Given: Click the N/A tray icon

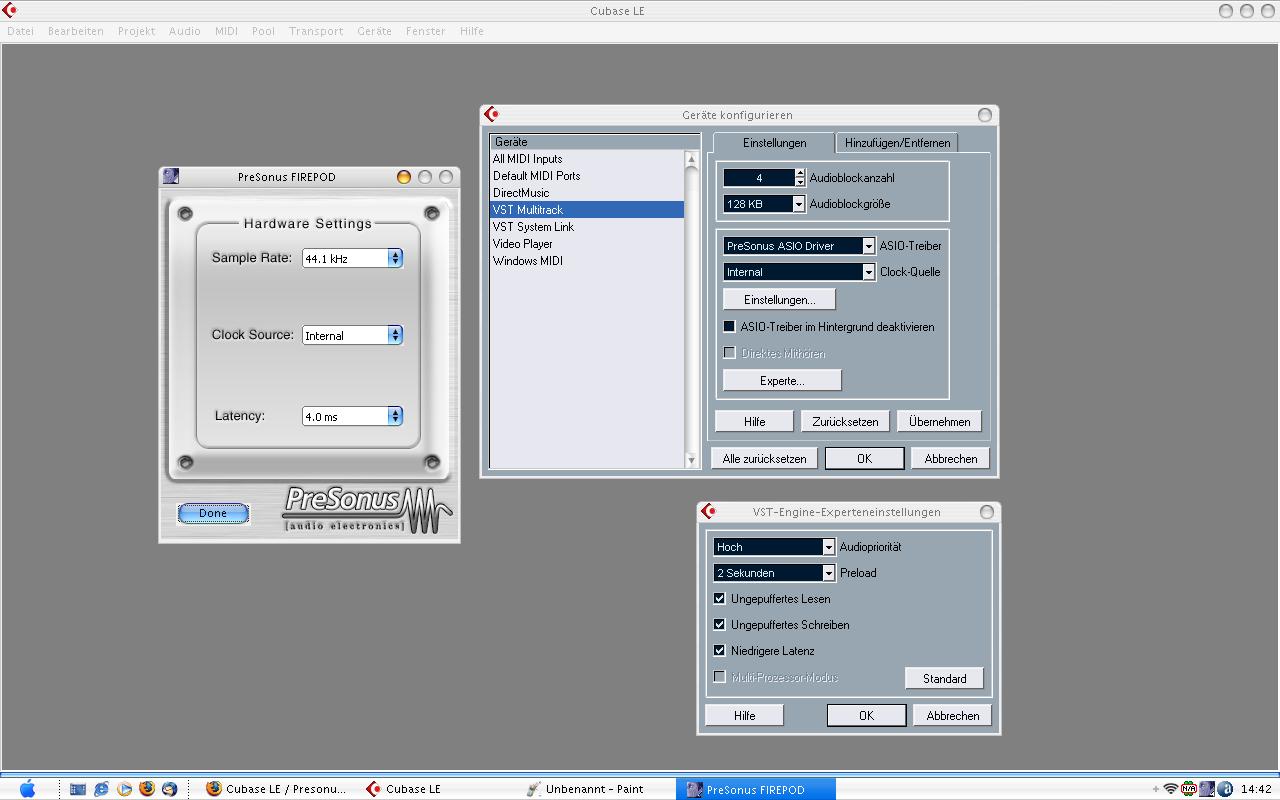Looking at the screenshot, I should pyautogui.click(x=1189, y=789).
